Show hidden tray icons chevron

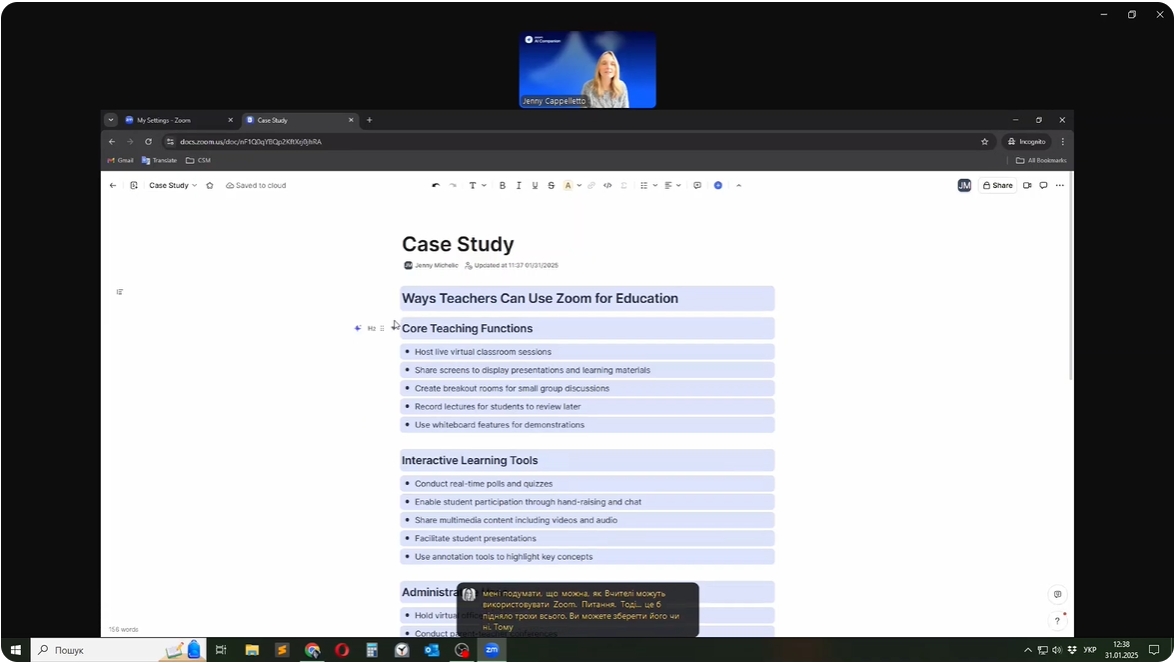[1027, 650]
